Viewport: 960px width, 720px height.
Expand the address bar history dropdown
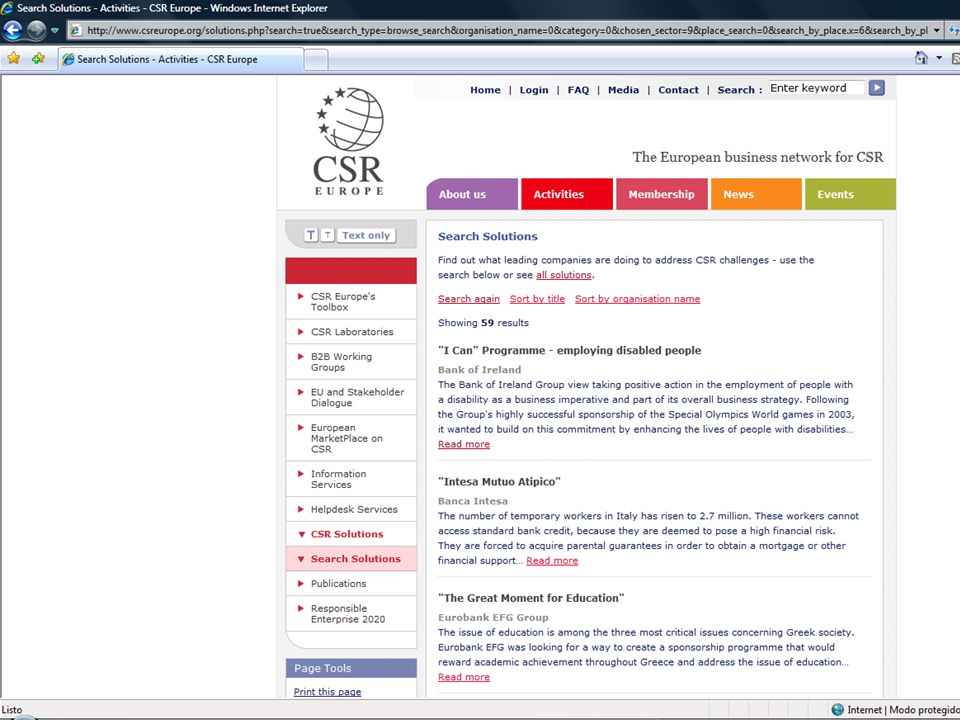pyautogui.click(x=936, y=30)
